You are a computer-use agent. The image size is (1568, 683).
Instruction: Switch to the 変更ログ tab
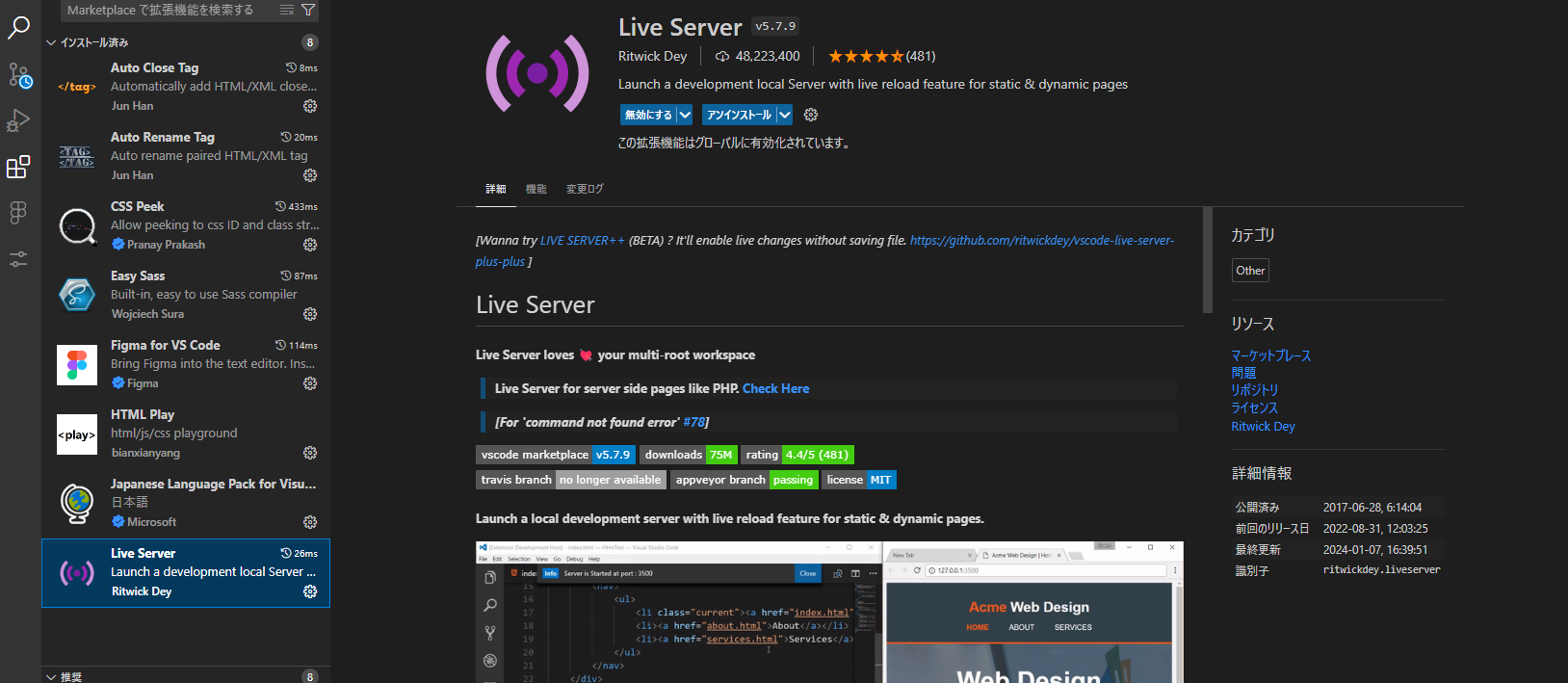pos(585,189)
